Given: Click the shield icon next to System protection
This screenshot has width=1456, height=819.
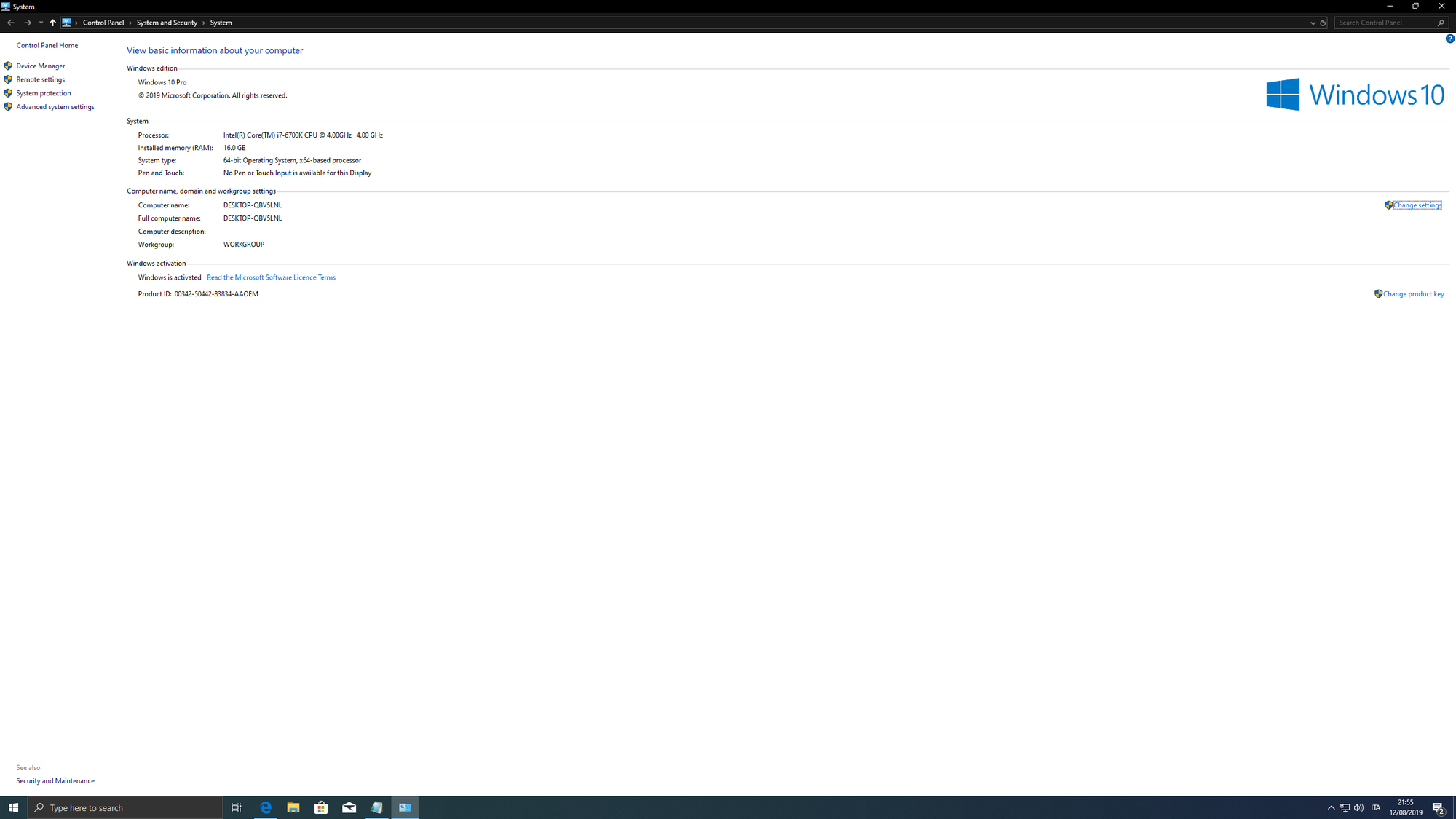Looking at the screenshot, I should click(x=8, y=93).
